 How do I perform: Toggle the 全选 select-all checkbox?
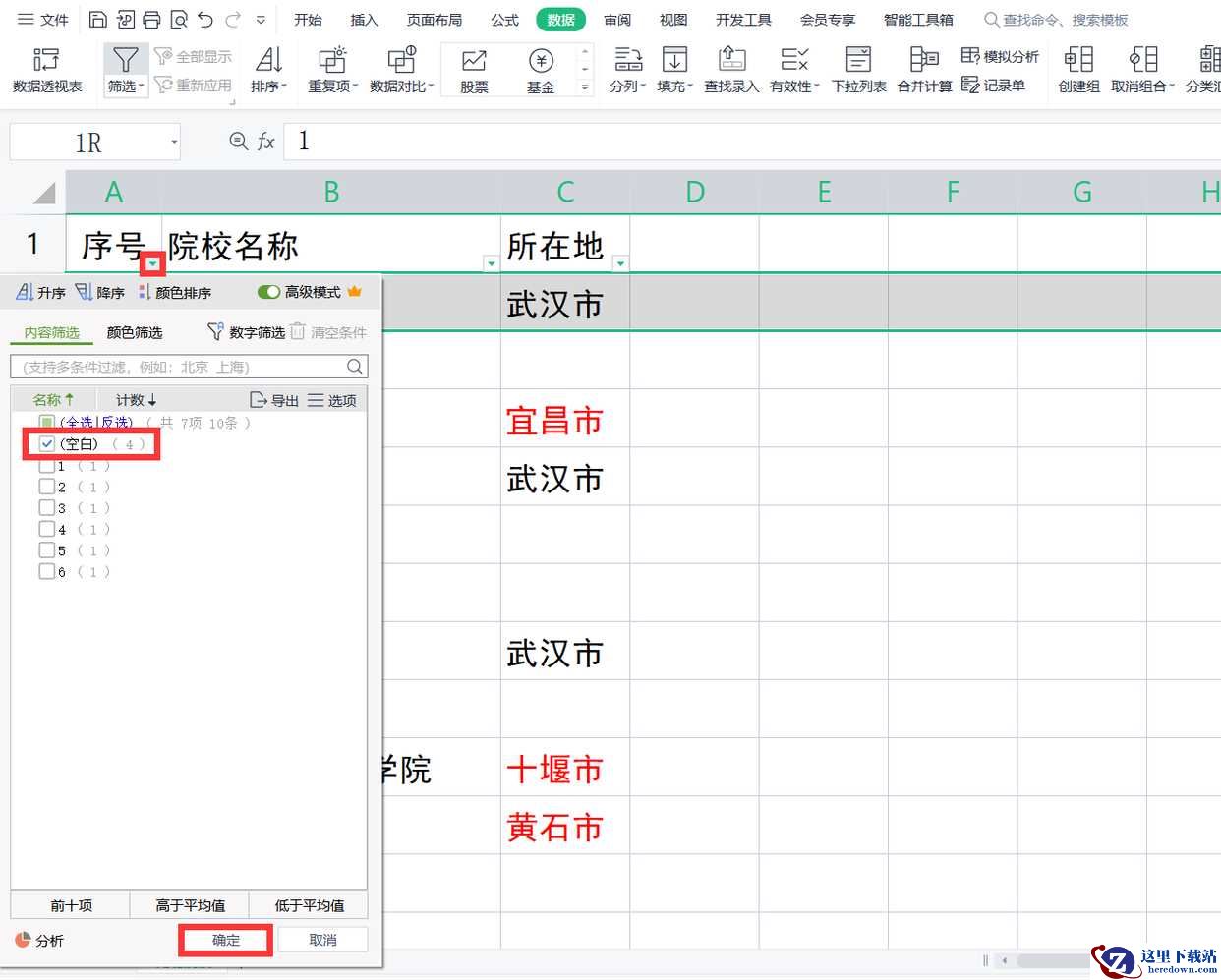pos(46,423)
